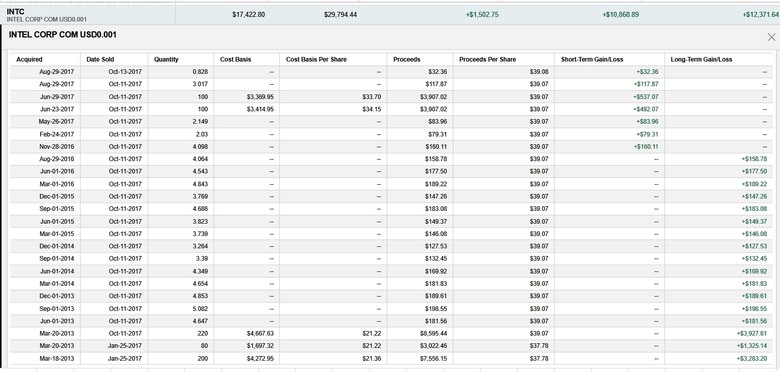The width and height of the screenshot is (780, 372).
Task: Select total gain +$12,371.64
Action: pyautogui.click(x=762, y=15)
